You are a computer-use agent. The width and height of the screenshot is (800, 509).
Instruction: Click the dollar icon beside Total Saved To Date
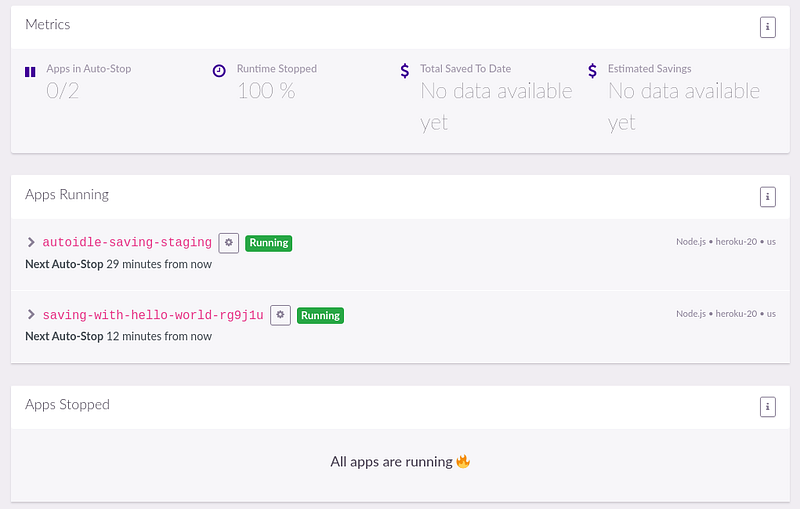(404, 71)
